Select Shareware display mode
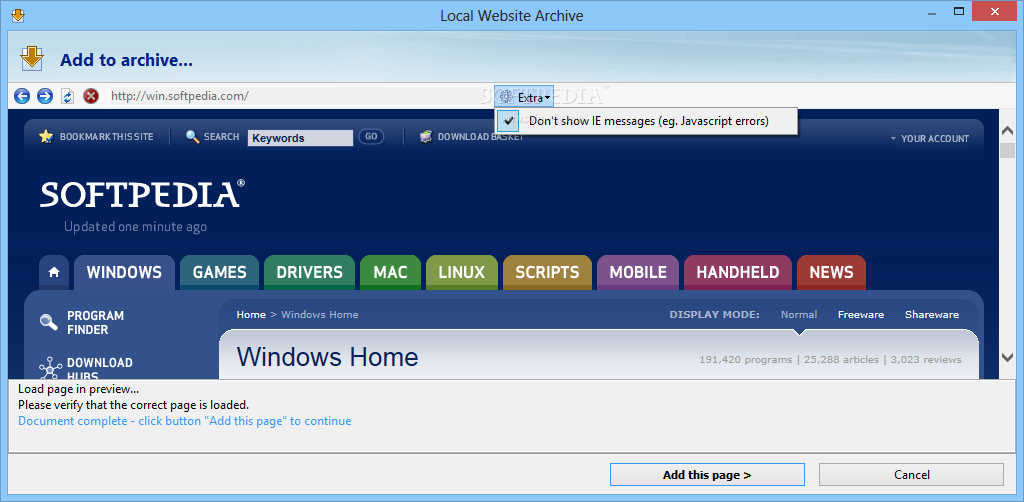This screenshot has width=1024, height=502. 932,315
